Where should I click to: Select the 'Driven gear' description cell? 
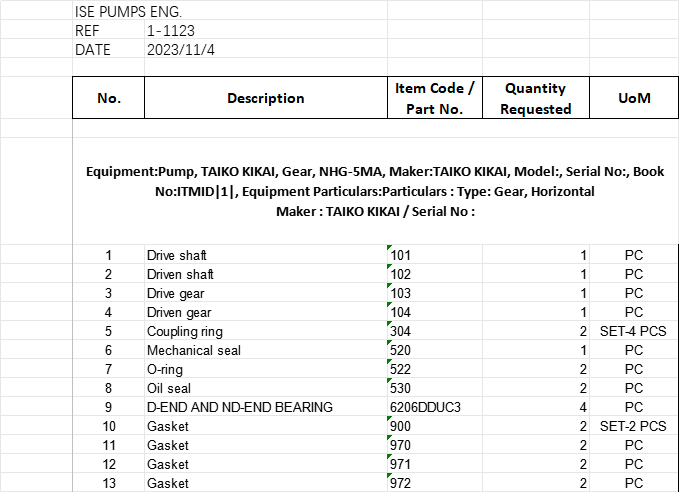[265, 312]
